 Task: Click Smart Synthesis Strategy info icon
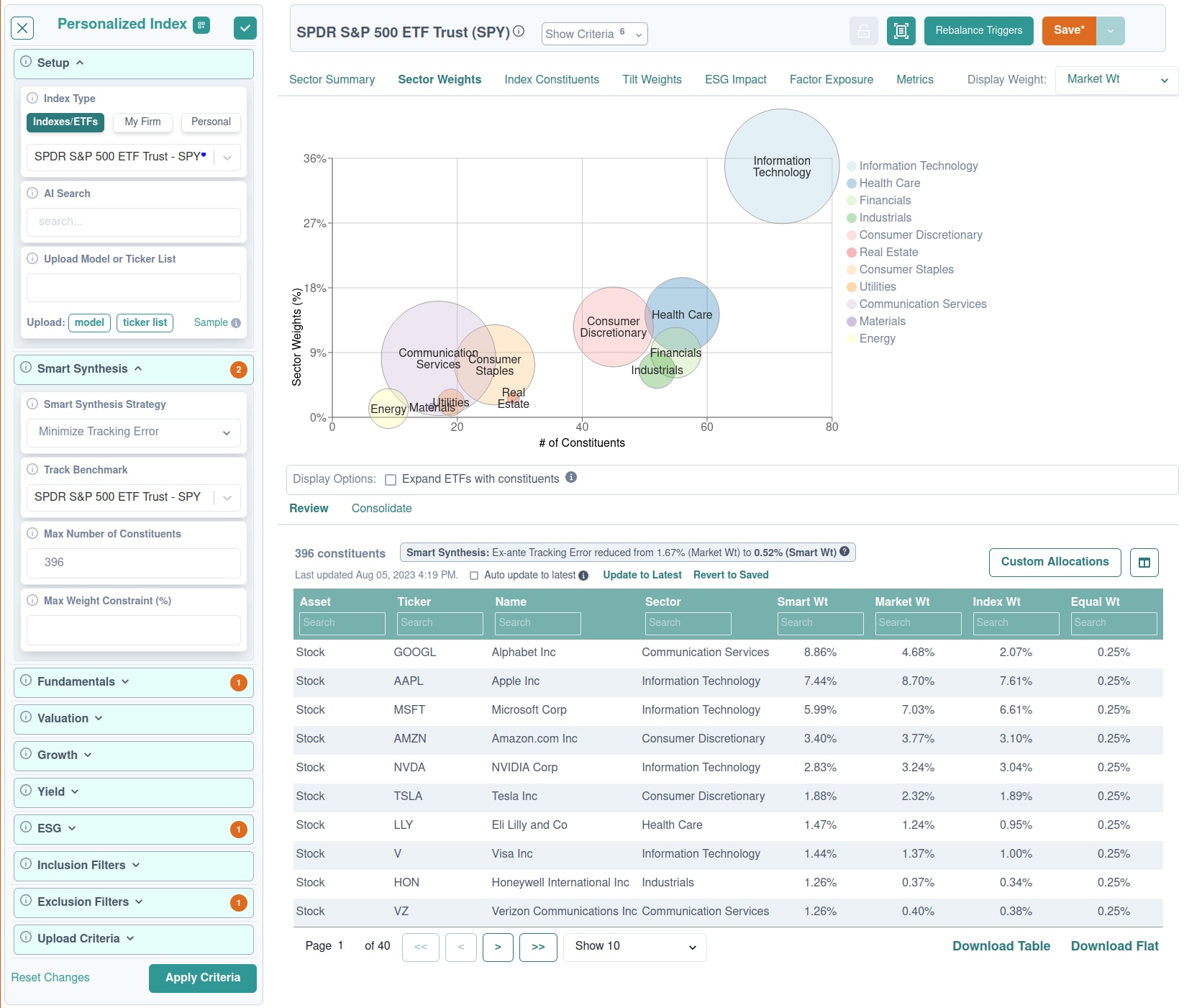32,404
